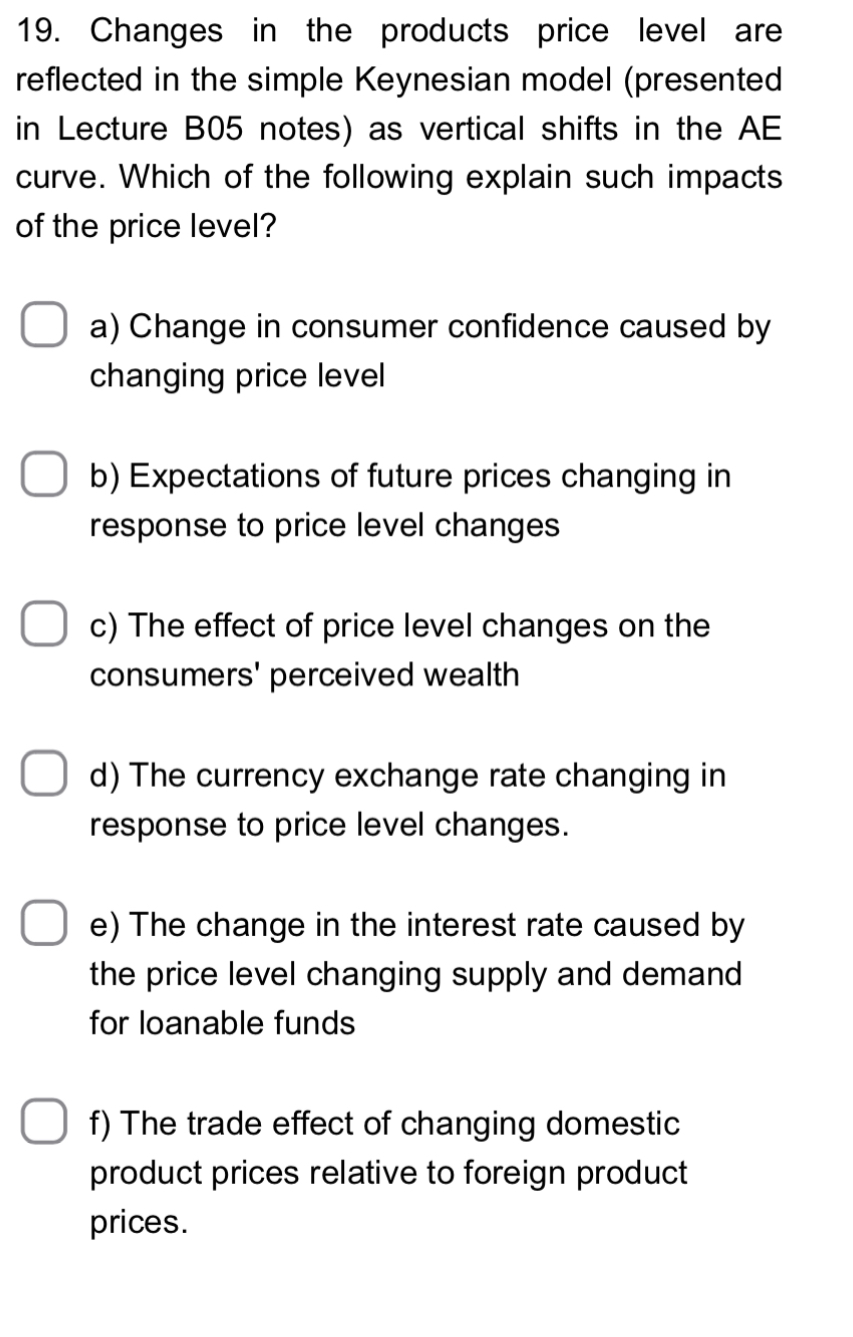
Task: Click the text of option f
Action: tap(385, 1172)
